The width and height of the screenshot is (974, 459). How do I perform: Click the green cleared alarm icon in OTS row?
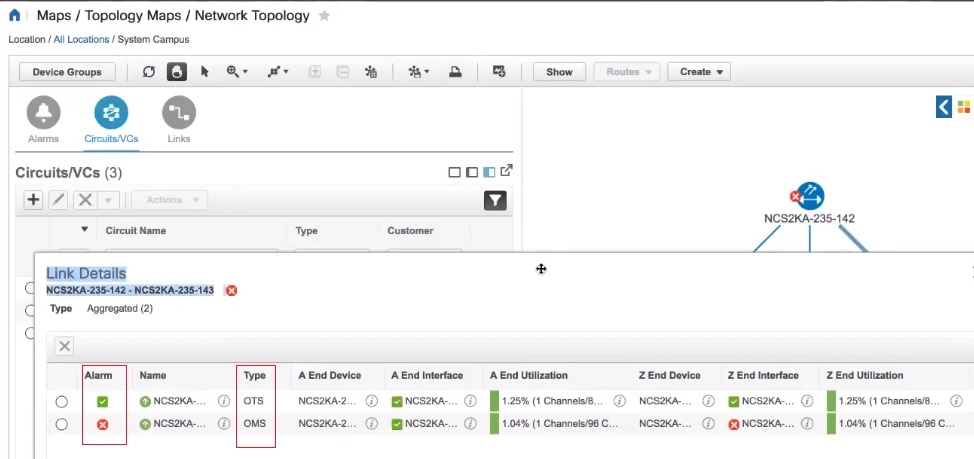click(x=102, y=402)
